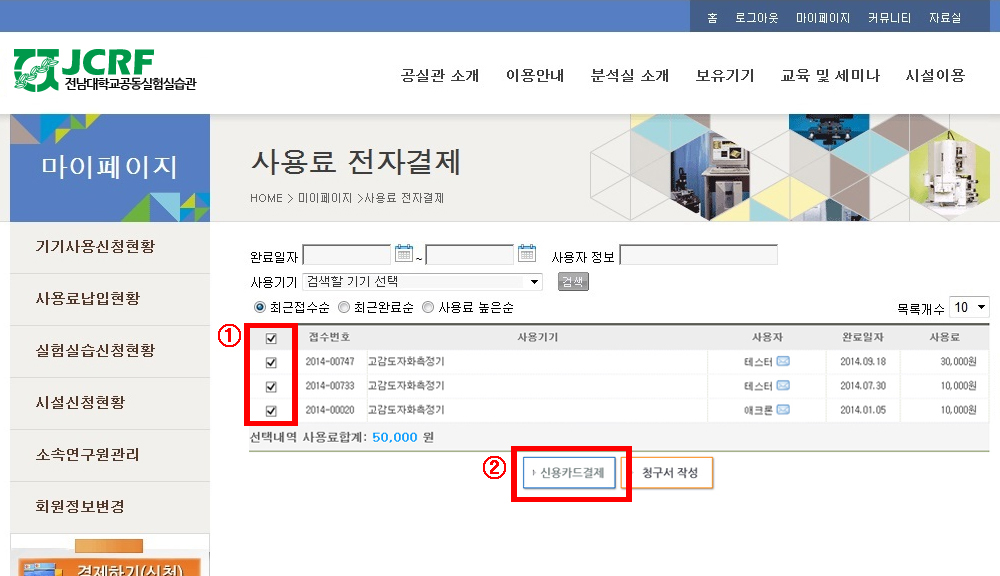Uncheck the row 2014-00020 checkbox
The image size is (1000, 576).
(x=271, y=411)
